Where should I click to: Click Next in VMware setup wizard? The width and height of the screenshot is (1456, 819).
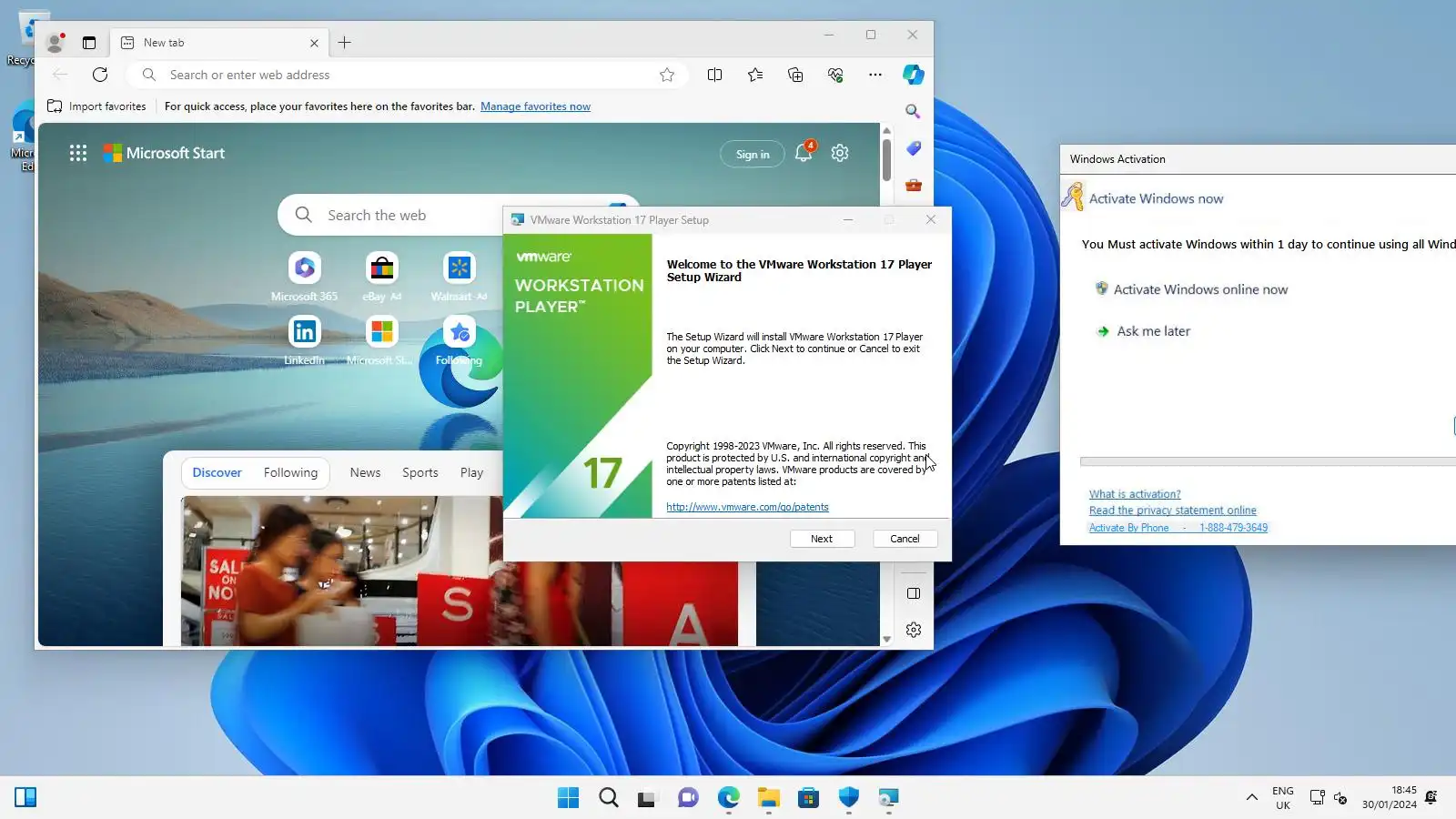[822, 539]
